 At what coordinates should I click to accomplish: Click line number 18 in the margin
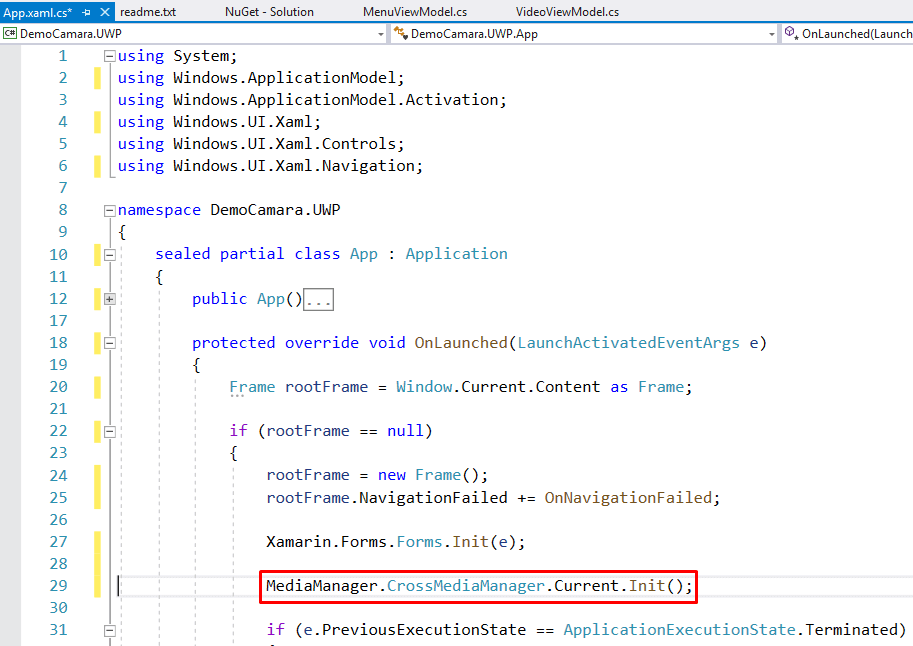(58, 343)
